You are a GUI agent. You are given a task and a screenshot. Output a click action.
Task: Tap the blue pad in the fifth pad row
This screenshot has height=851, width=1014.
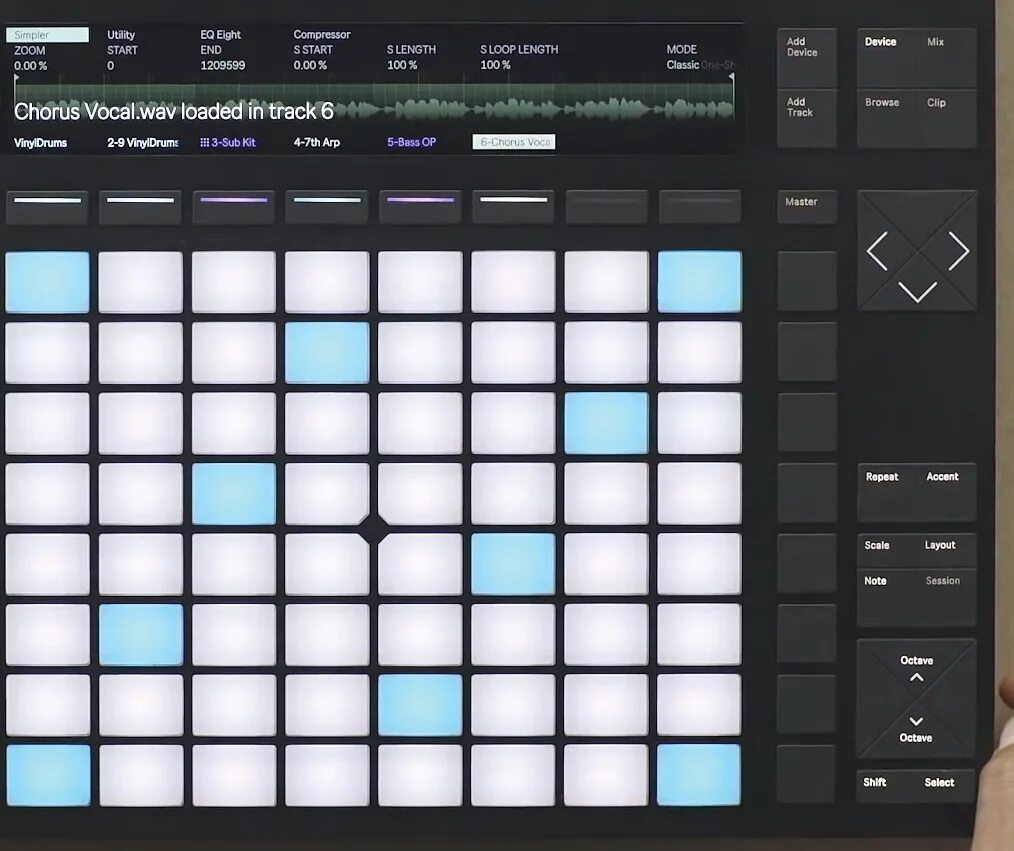pos(513,564)
